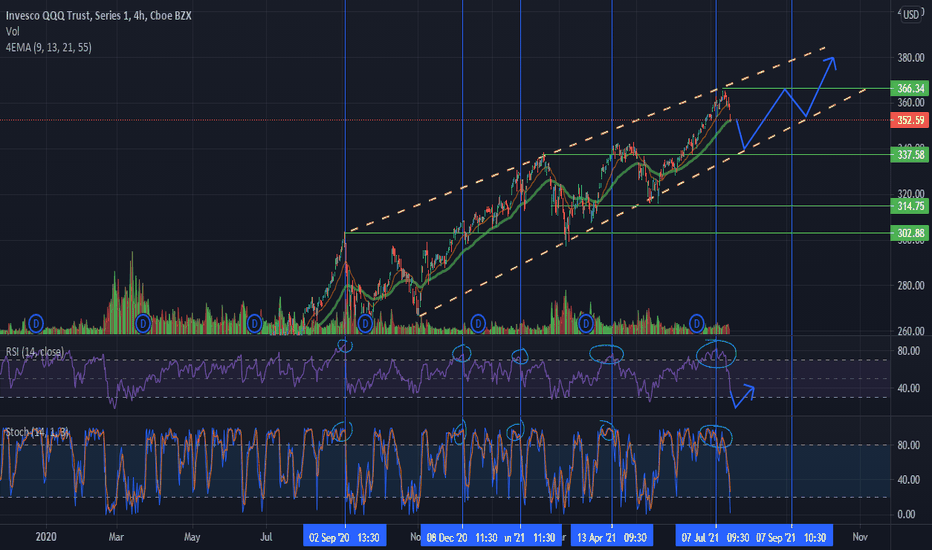932x550 pixels.
Task: Open the June 2021 dividend D marker
Action: (696, 323)
